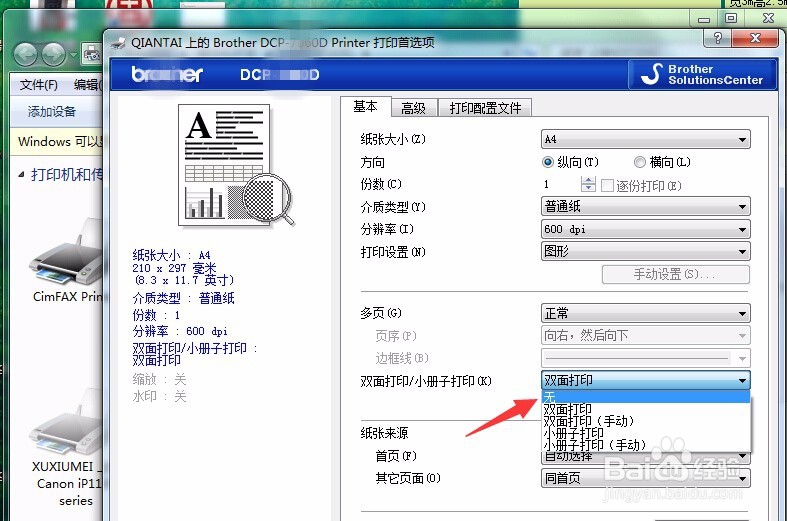Click the help question mark button in dialog title bar

[718, 38]
